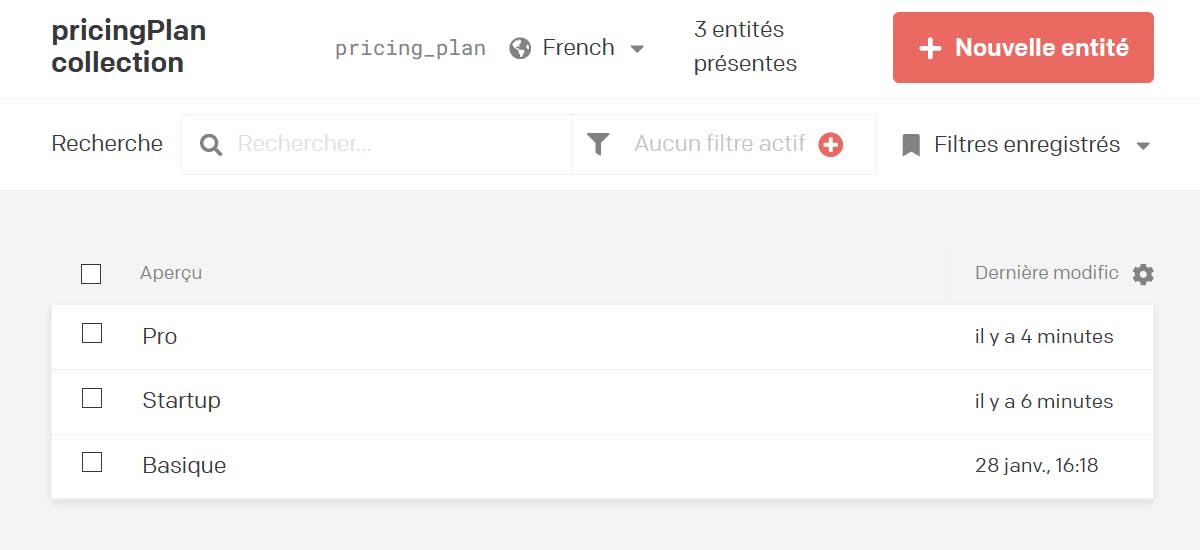Open the Basique entity
This screenshot has height=550, width=1200.
[184, 465]
